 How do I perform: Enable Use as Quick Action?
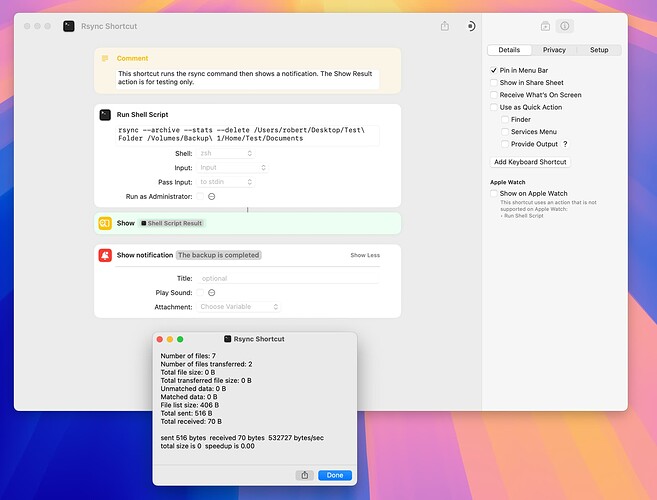[x=494, y=107]
